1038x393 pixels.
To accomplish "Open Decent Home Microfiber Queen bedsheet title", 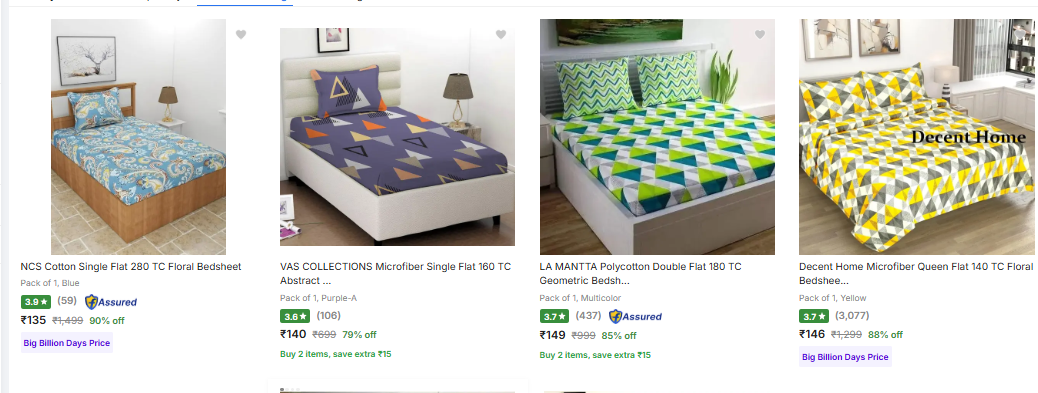I will [916, 273].
